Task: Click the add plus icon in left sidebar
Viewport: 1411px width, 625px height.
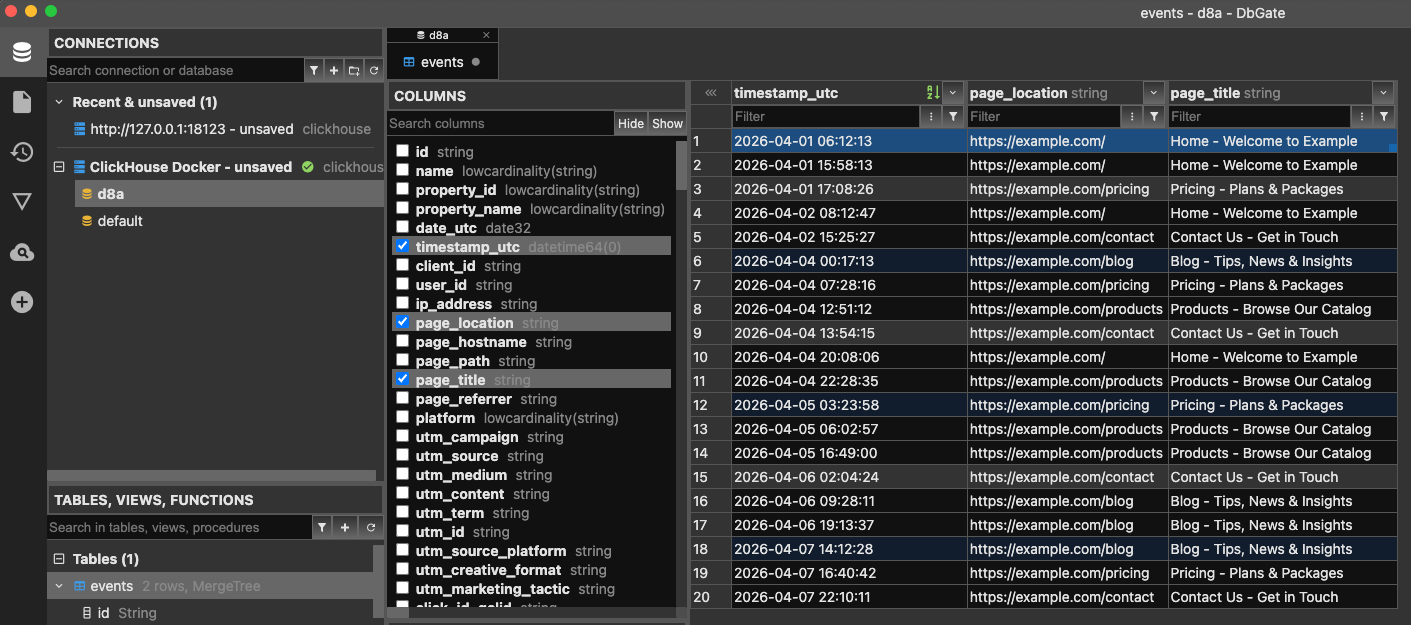Action: click(x=22, y=302)
